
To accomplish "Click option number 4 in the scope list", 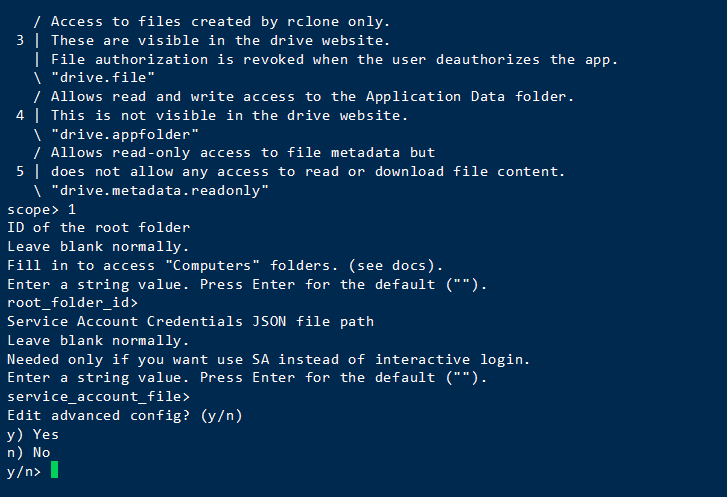I will click(21, 115).
